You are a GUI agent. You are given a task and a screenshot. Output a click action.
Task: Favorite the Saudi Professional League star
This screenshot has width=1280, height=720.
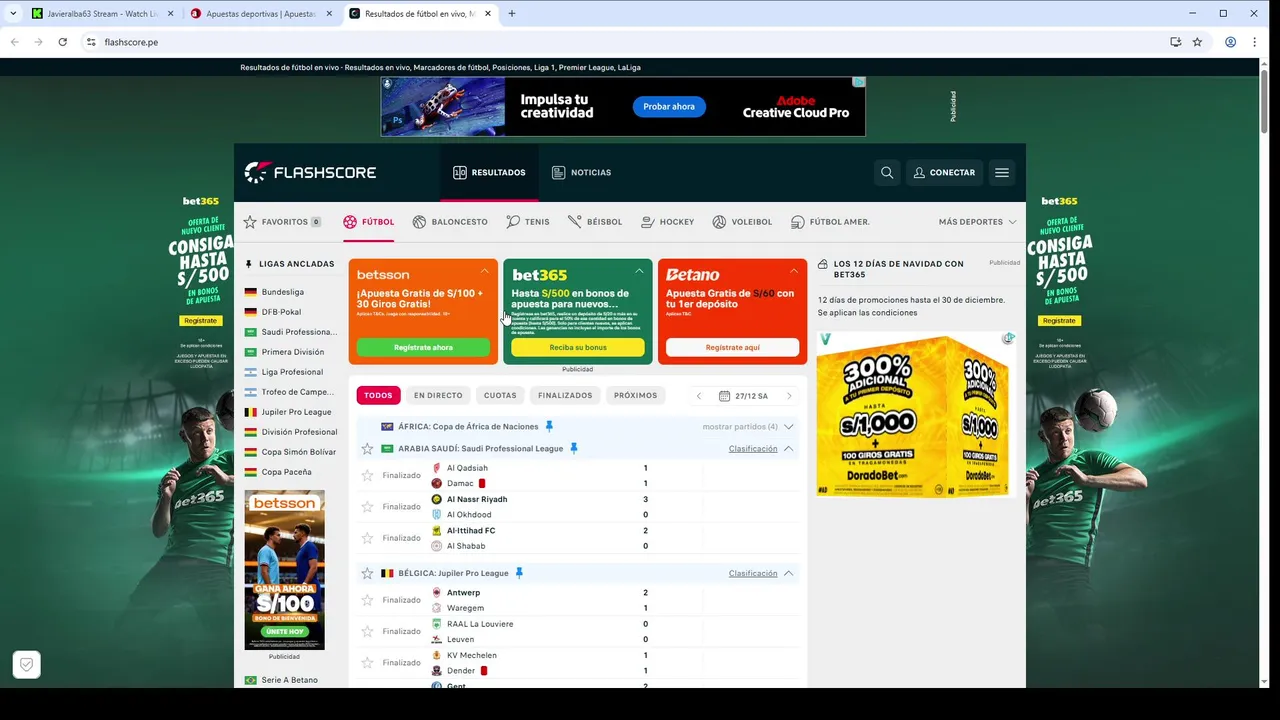[367, 449]
